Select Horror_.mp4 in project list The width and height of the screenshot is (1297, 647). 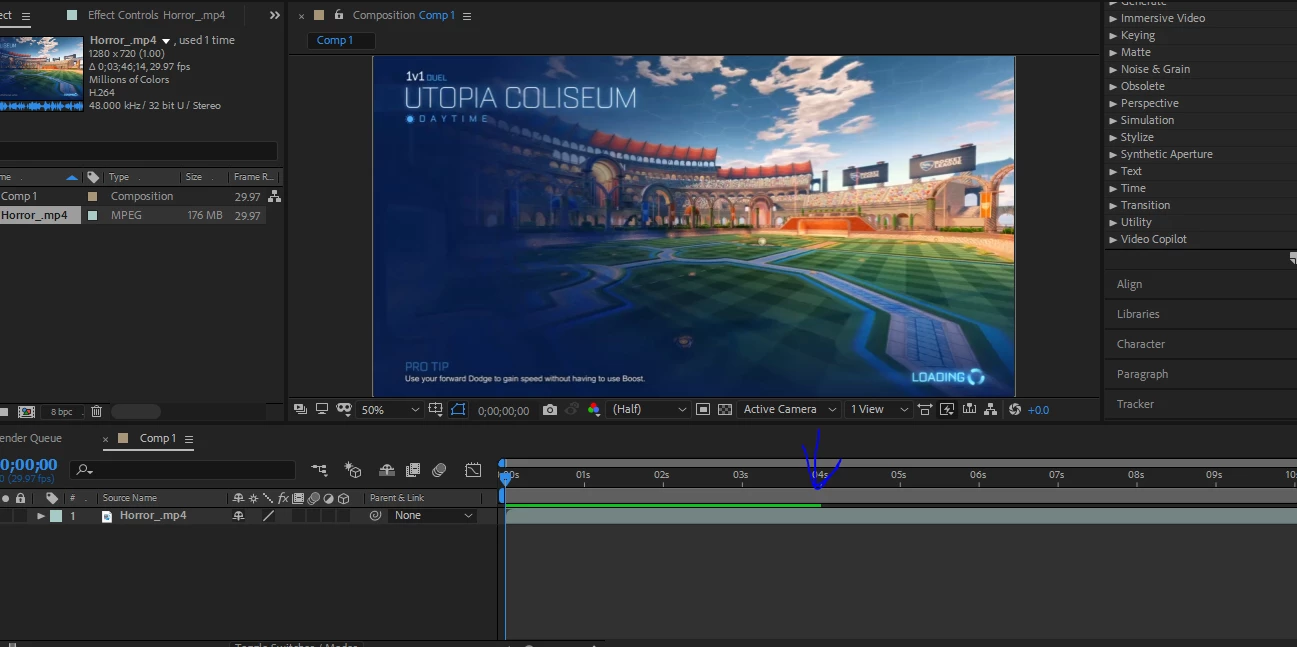(x=33, y=215)
